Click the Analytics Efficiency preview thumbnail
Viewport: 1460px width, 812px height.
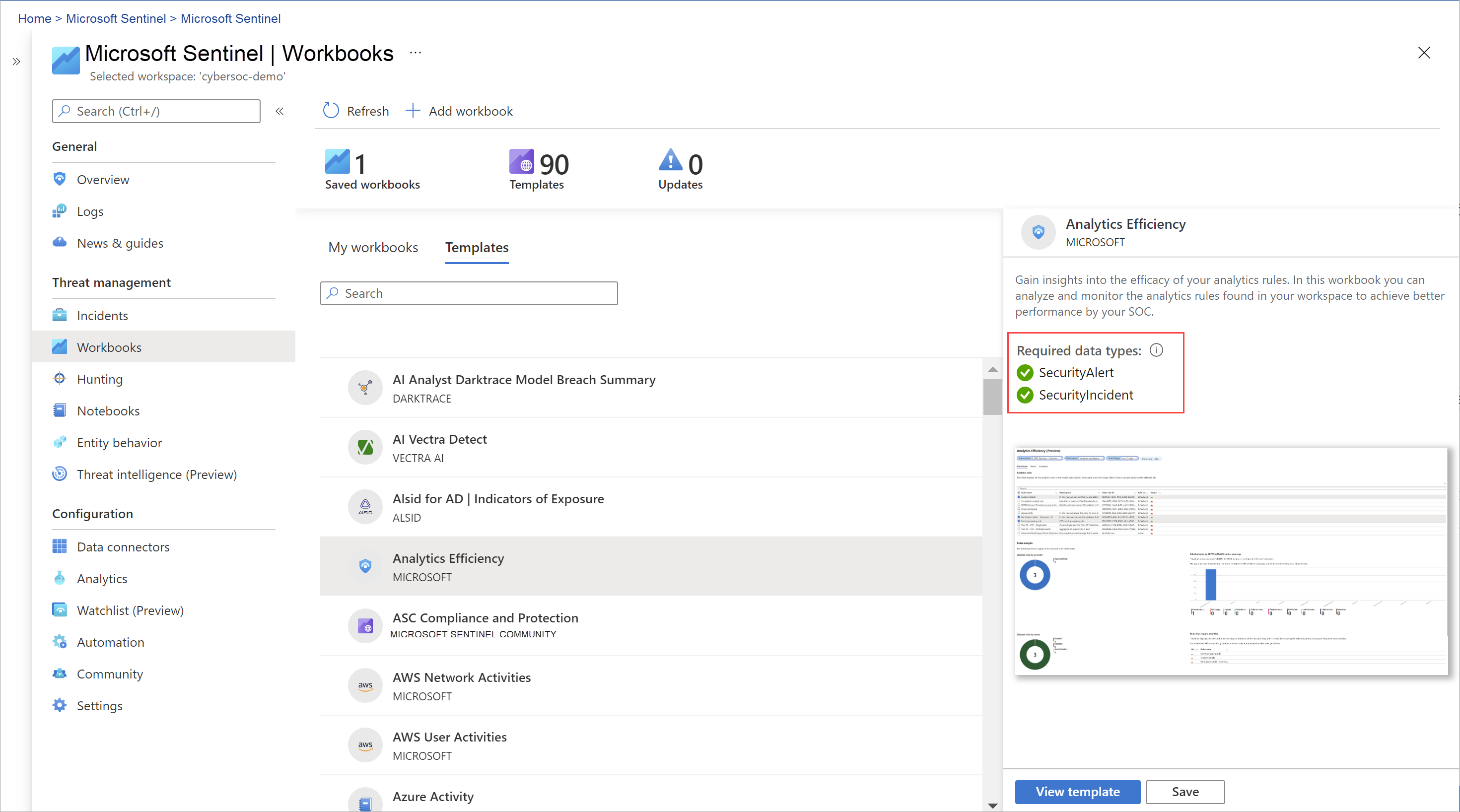[1231, 561]
